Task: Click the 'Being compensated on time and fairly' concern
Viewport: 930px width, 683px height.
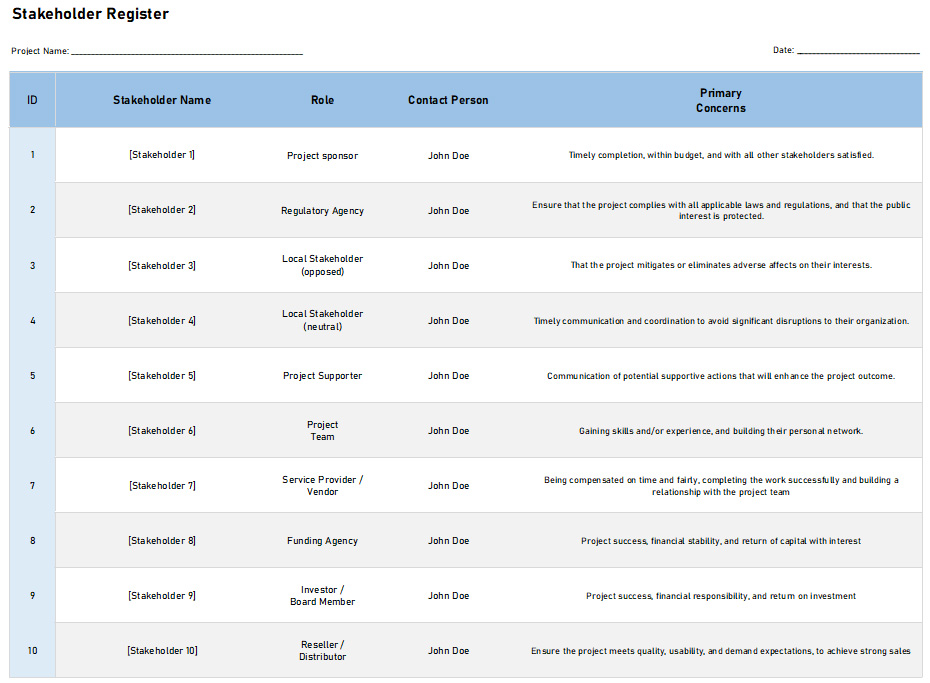Action: click(x=721, y=486)
